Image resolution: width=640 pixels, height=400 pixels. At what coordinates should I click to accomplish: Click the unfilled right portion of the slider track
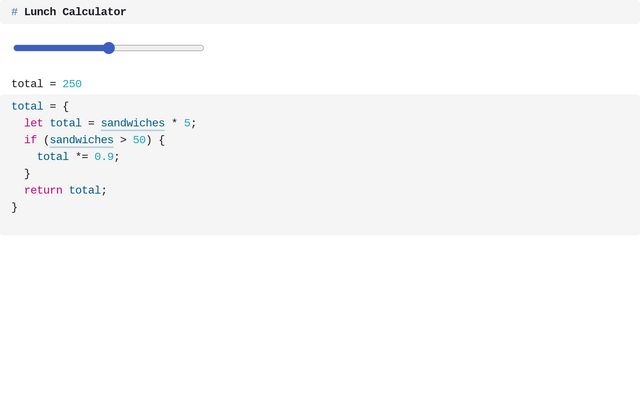click(x=158, y=48)
